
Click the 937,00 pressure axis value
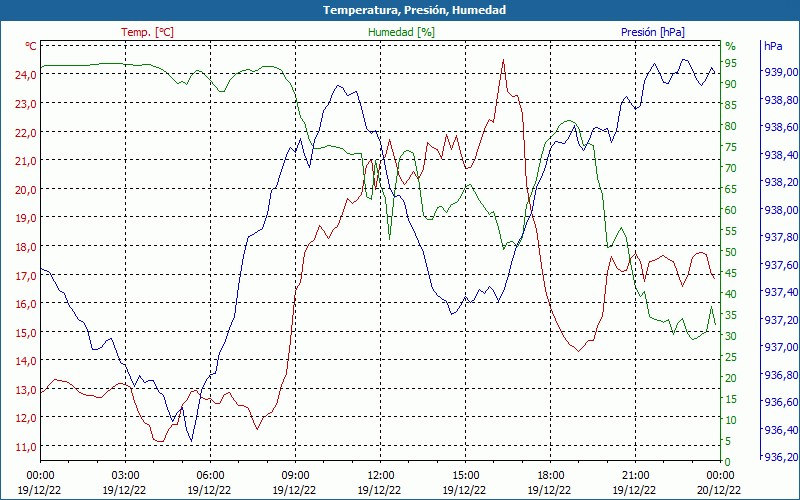point(781,347)
